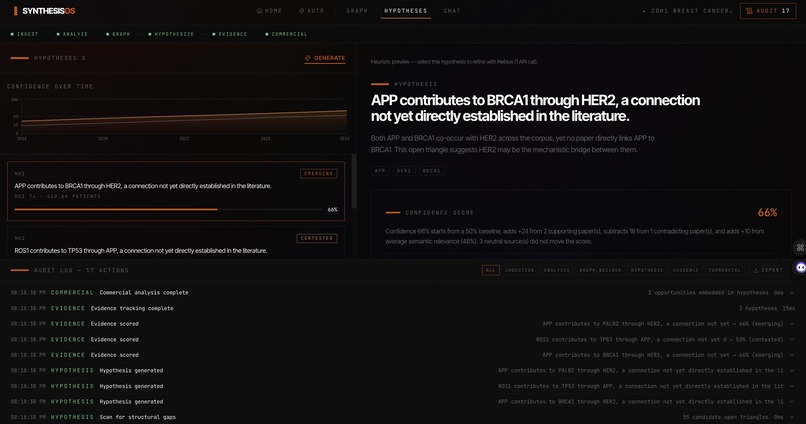Click the HER2 entity tag
The width and height of the screenshot is (806, 424).
pos(404,171)
